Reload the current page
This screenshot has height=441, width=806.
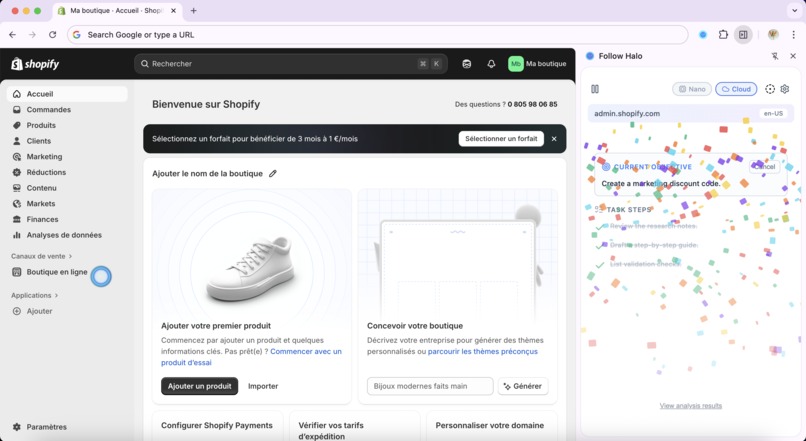tap(52, 34)
